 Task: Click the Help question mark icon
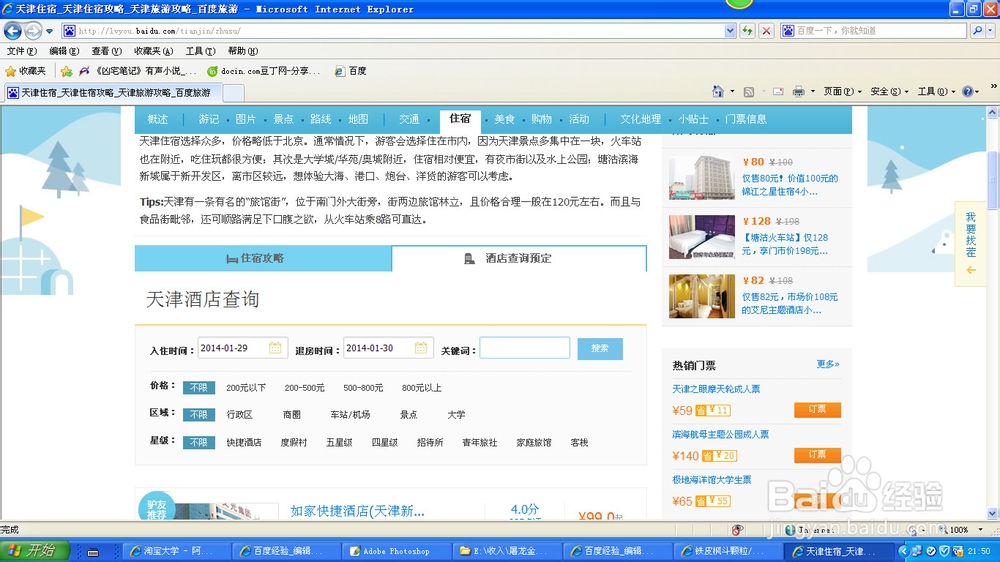click(x=967, y=91)
